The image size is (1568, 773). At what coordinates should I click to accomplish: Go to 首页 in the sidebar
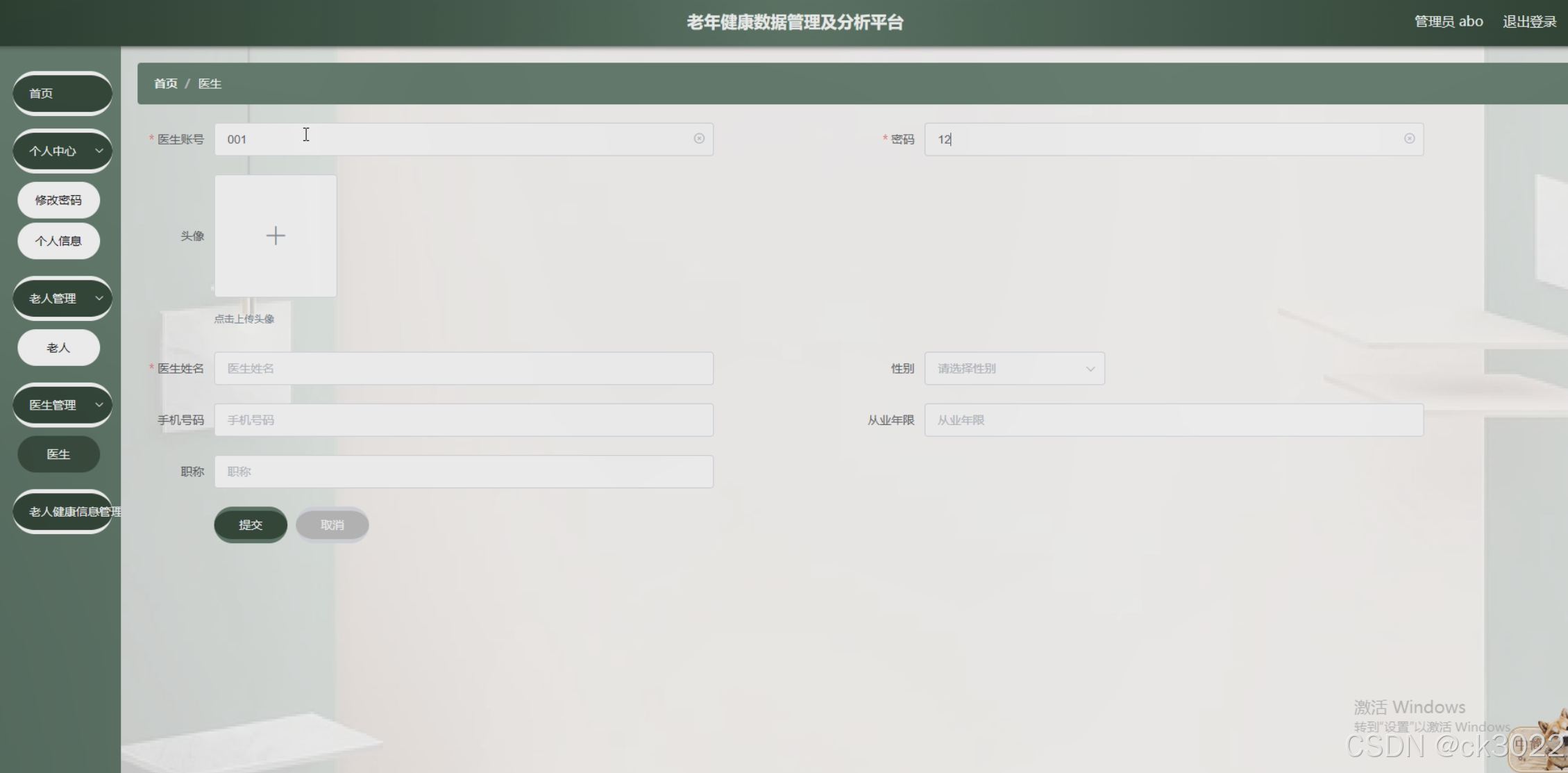pyautogui.click(x=62, y=93)
